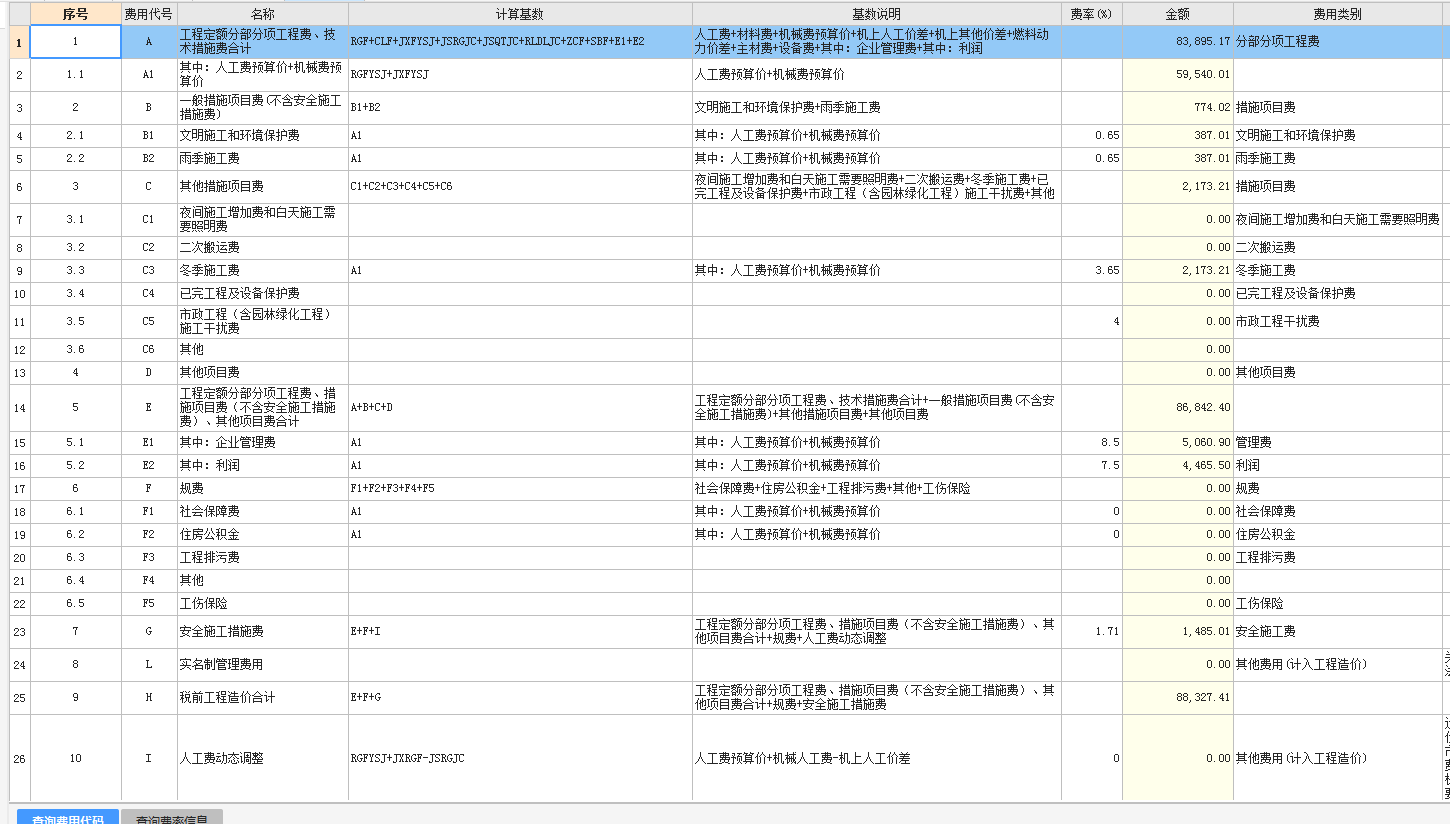Click the name cell 其他措施项目费
This screenshot has width=1450, height=824.
tap(262, 187)
